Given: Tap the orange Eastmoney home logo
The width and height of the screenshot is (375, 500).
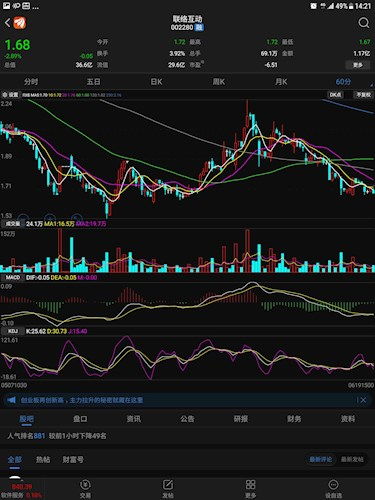Looking at the screenshot, I should click(20, 23).
